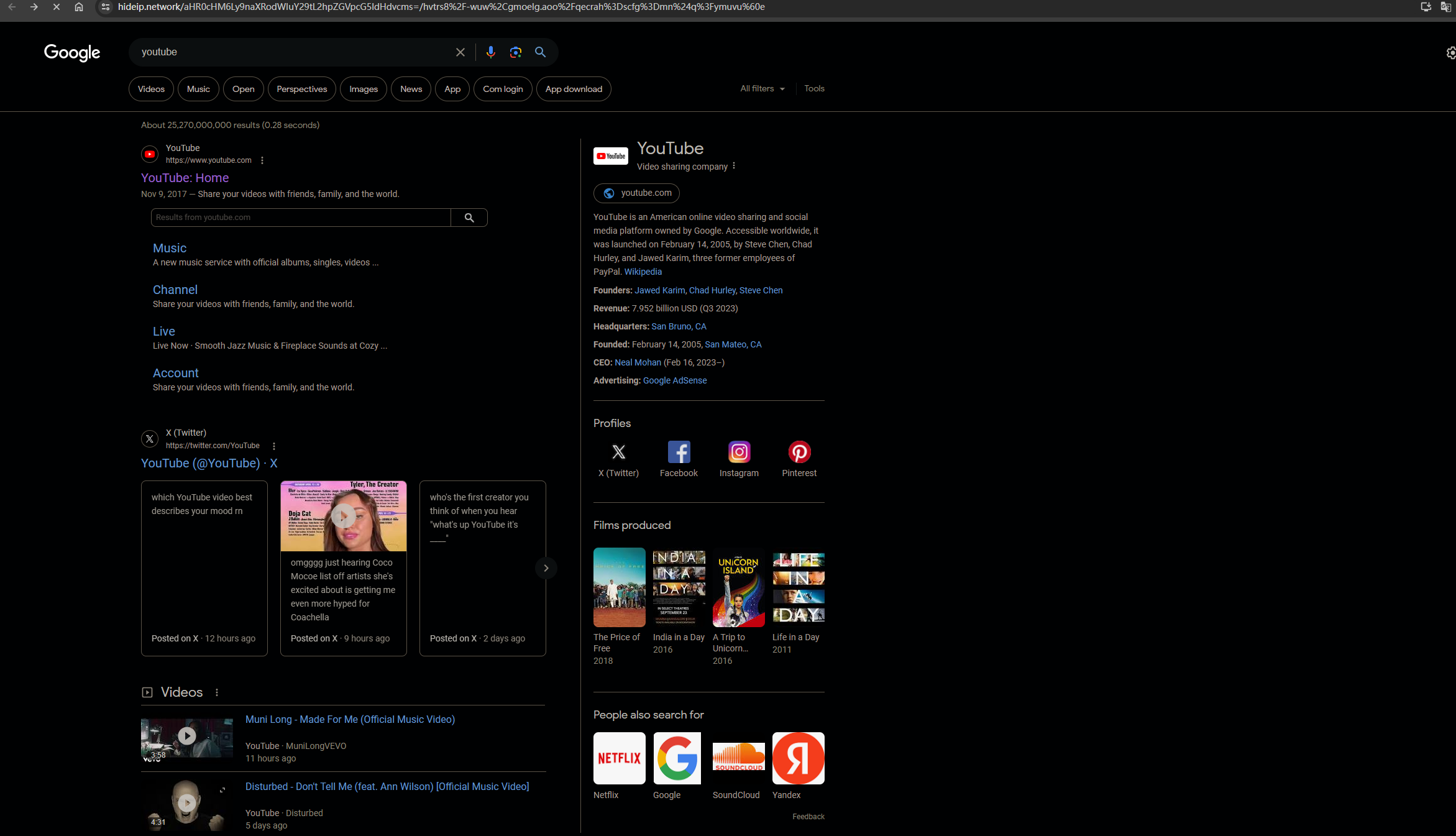
Task: Clear the search box with X icon
Action: [460, 52]
